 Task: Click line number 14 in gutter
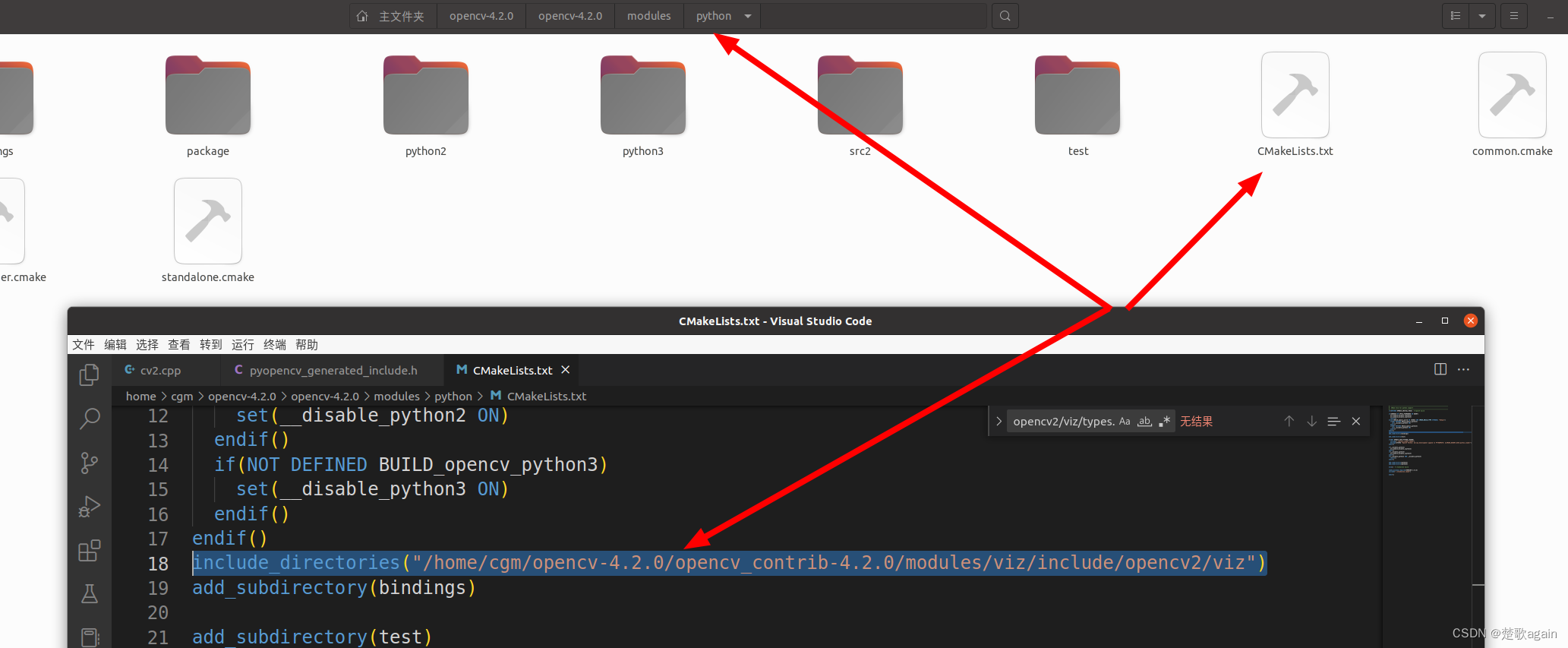(x=158, y=465)
